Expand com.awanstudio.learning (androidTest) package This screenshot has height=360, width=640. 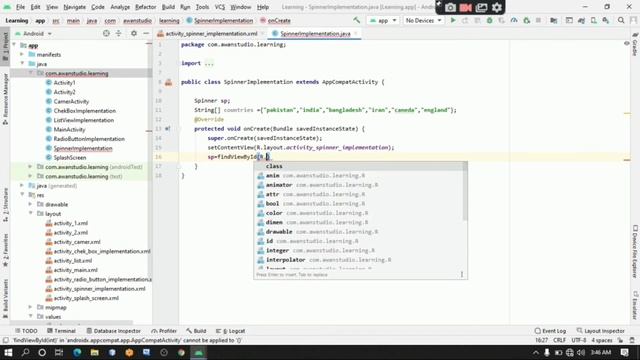[x=31, y=167]
